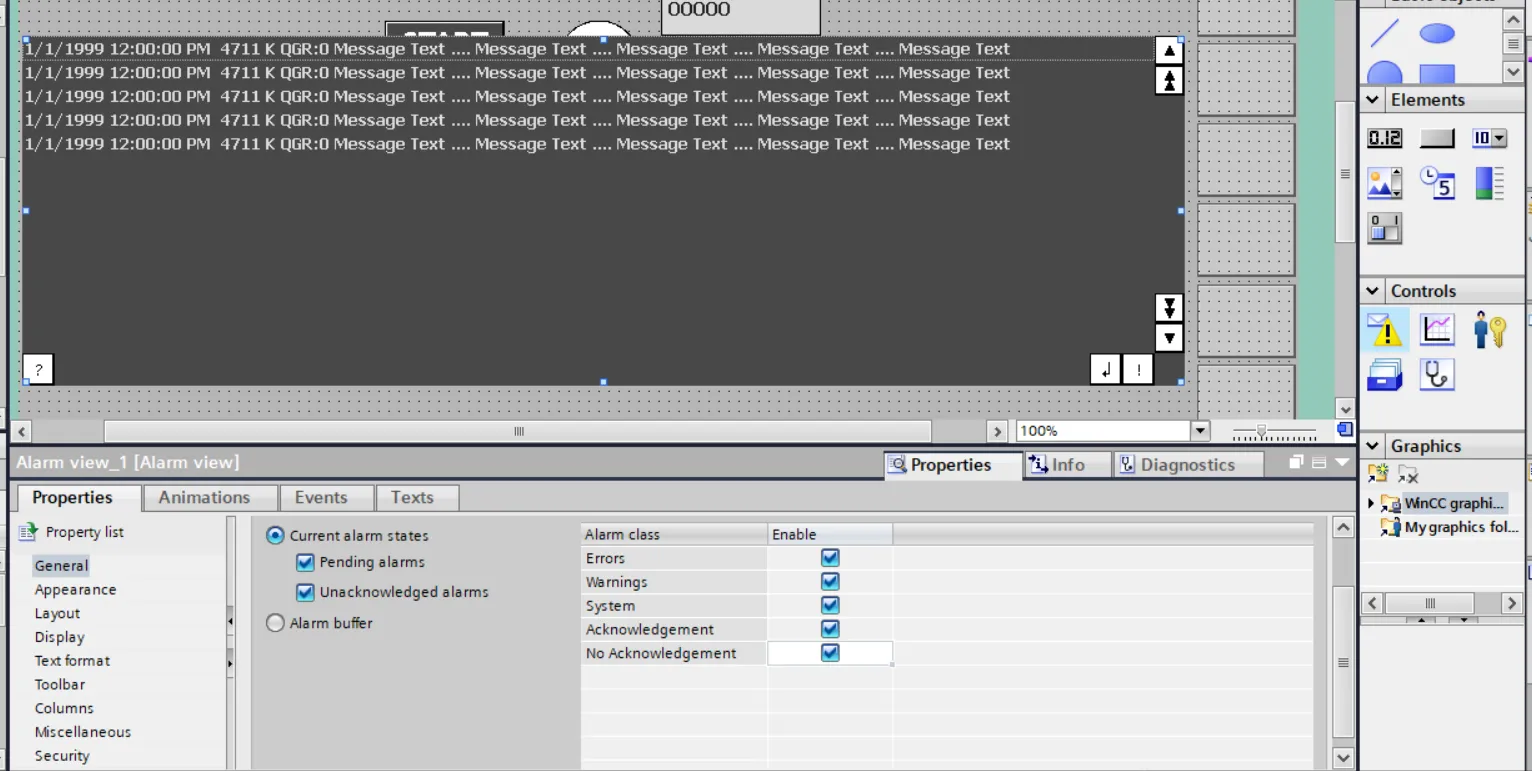Click the 100% zoom input field
Viewport: 1532px width, 771px height.
click(x=1102, y=431)
